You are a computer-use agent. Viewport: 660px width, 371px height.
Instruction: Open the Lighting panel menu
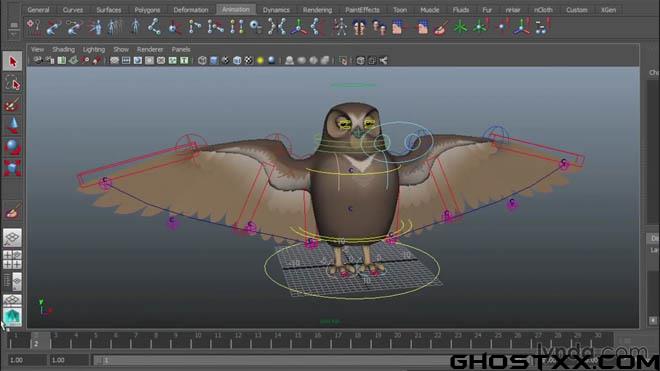click(x=93, y=49)
